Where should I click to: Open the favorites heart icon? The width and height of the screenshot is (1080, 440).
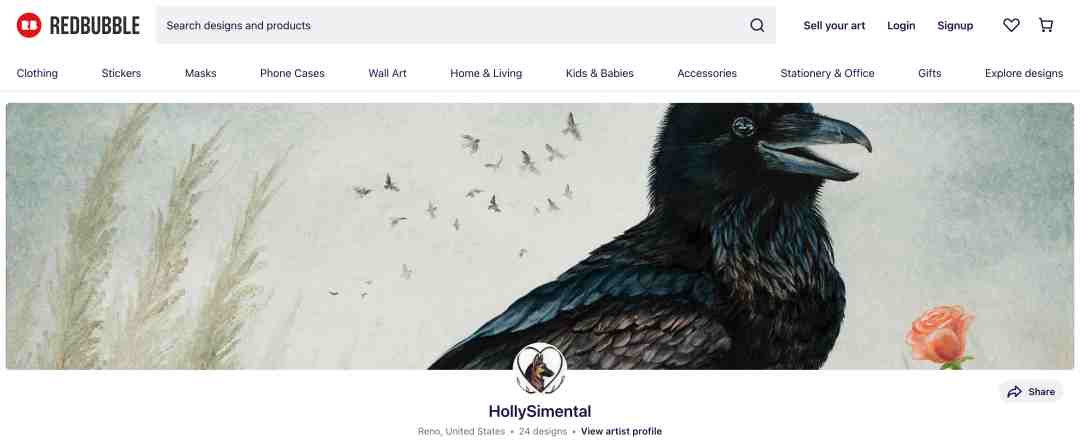(x=1011, y=25)
